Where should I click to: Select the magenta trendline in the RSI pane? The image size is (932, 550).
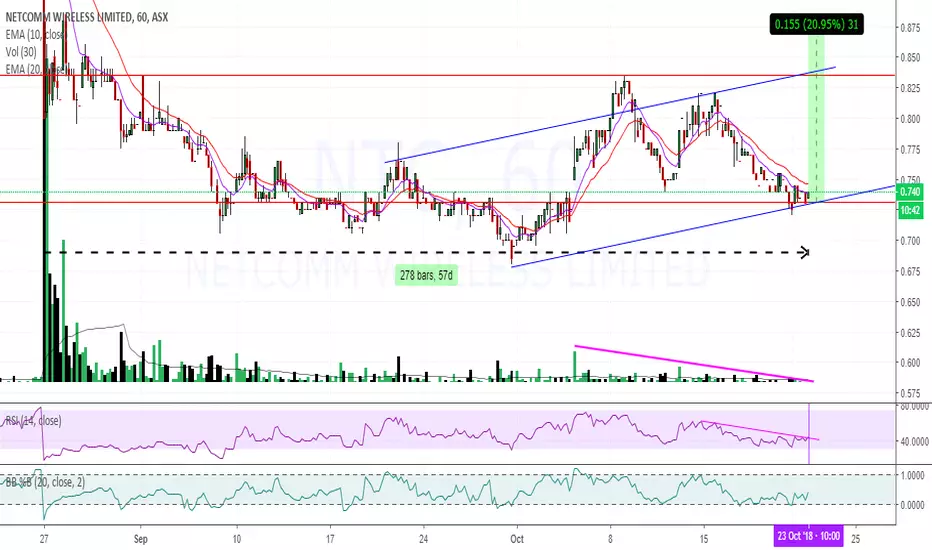point(761,430)
